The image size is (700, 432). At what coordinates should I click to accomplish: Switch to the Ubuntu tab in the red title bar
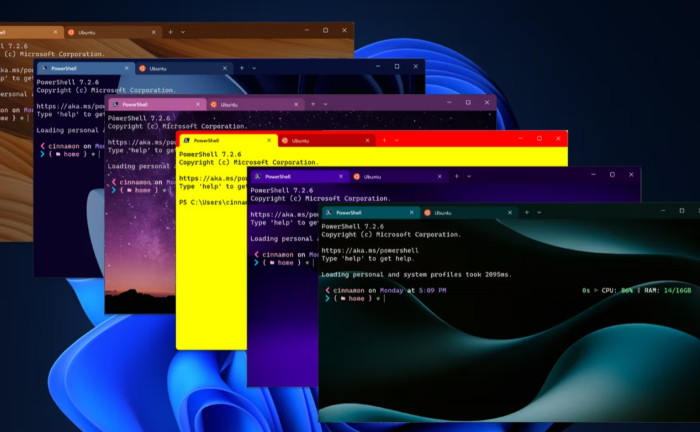[326, 141]
